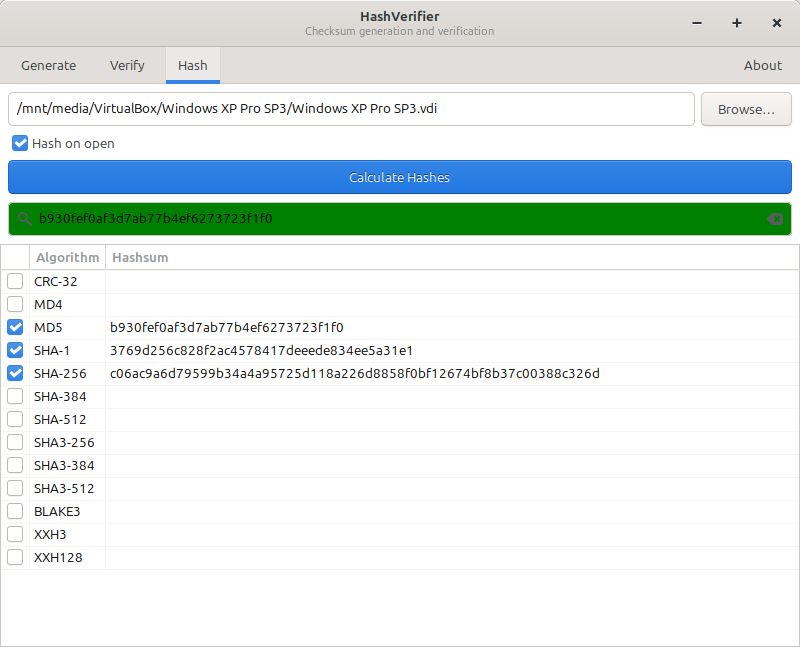Image resolution: width=800 pixels, height=647 pixels.
Task: Sort by the Algorithm column header
Action: [x=67, y=257]
